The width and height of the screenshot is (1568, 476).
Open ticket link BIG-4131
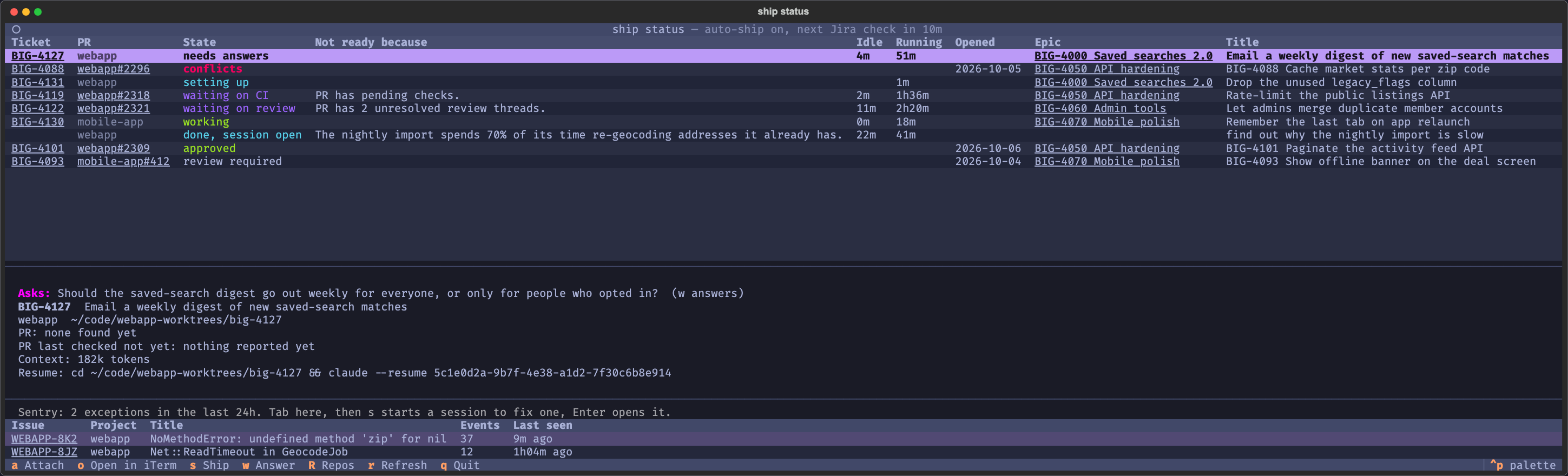(38, 82)
